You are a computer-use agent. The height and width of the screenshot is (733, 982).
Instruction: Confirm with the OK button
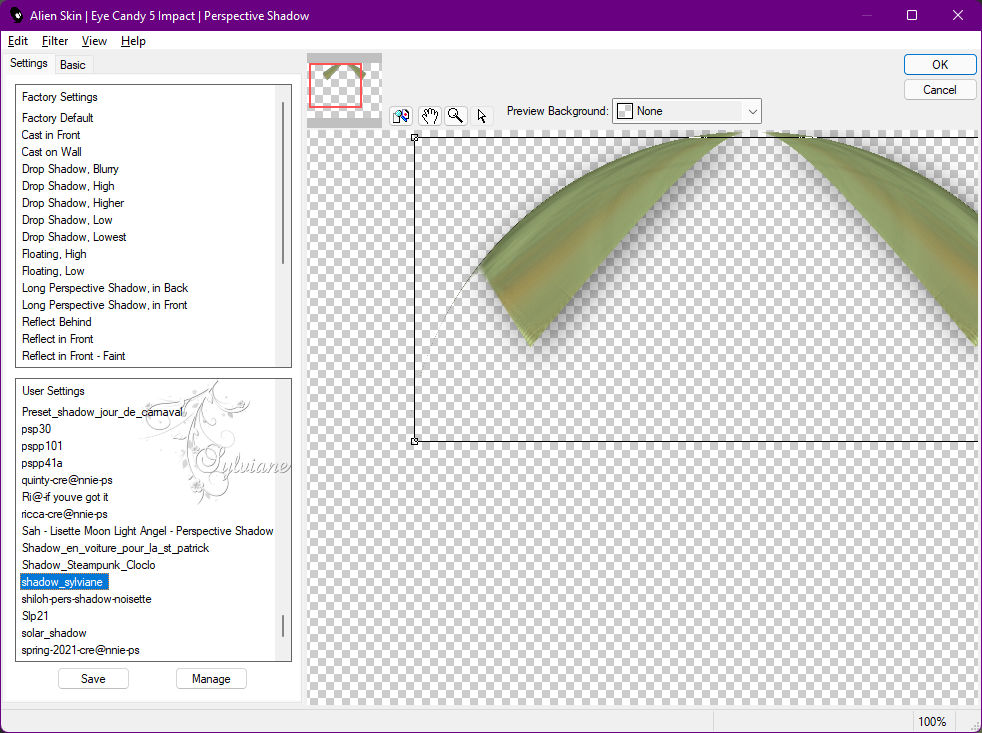[x=939, y=65]
